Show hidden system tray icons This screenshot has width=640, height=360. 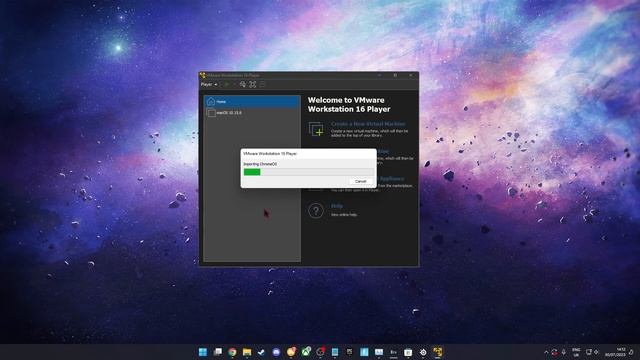pyautogui.click(x=546, y=352)
